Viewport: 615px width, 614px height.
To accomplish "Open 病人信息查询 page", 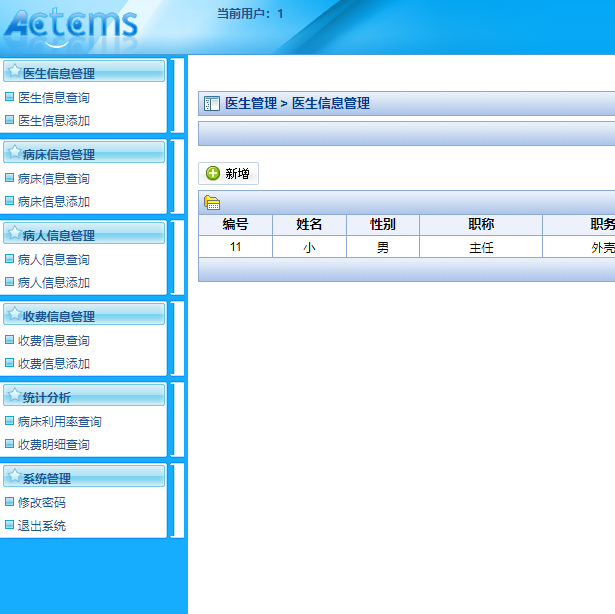I will [x=54, y=259].
